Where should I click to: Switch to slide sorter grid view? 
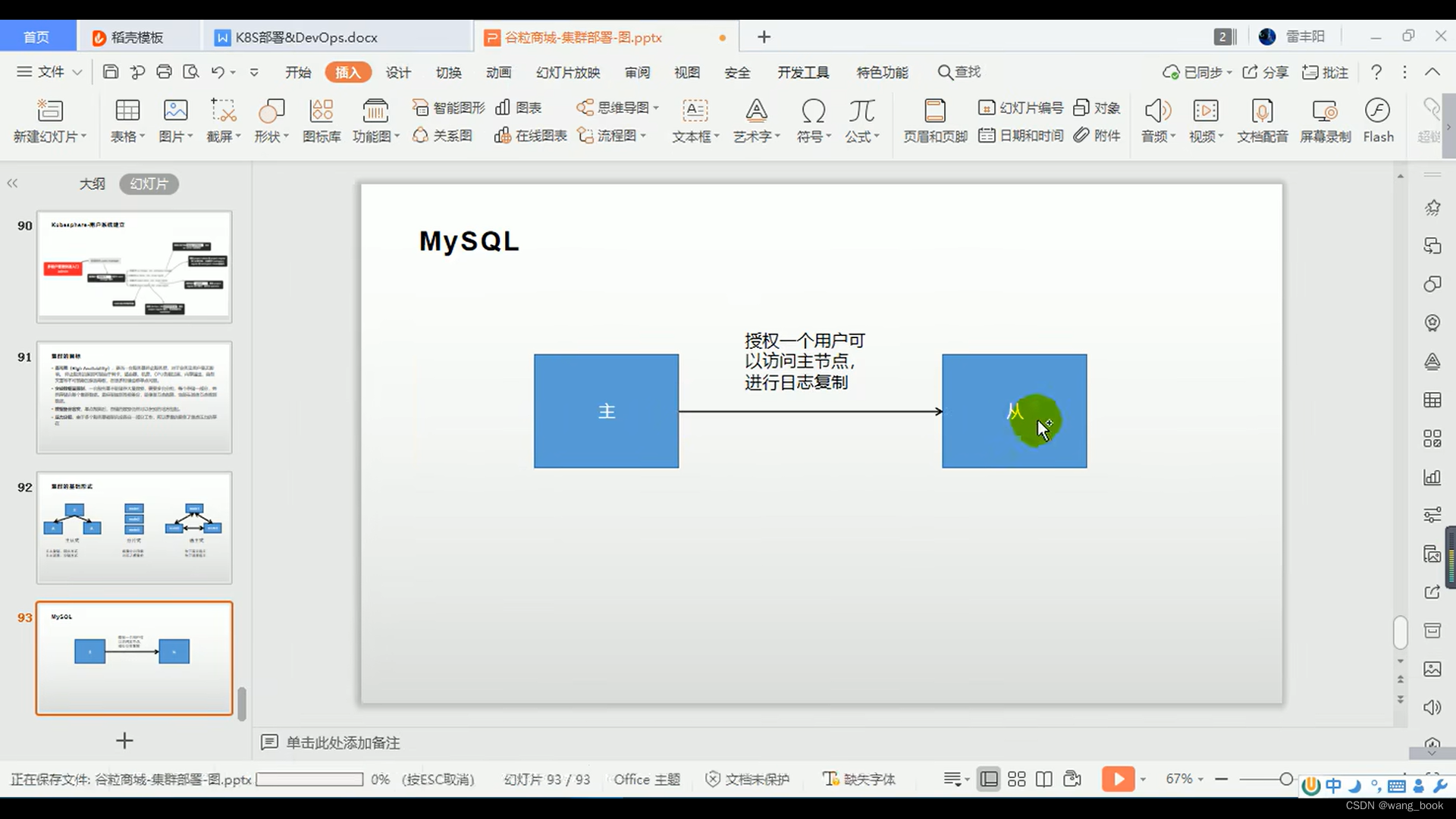tap(1017, 780)
